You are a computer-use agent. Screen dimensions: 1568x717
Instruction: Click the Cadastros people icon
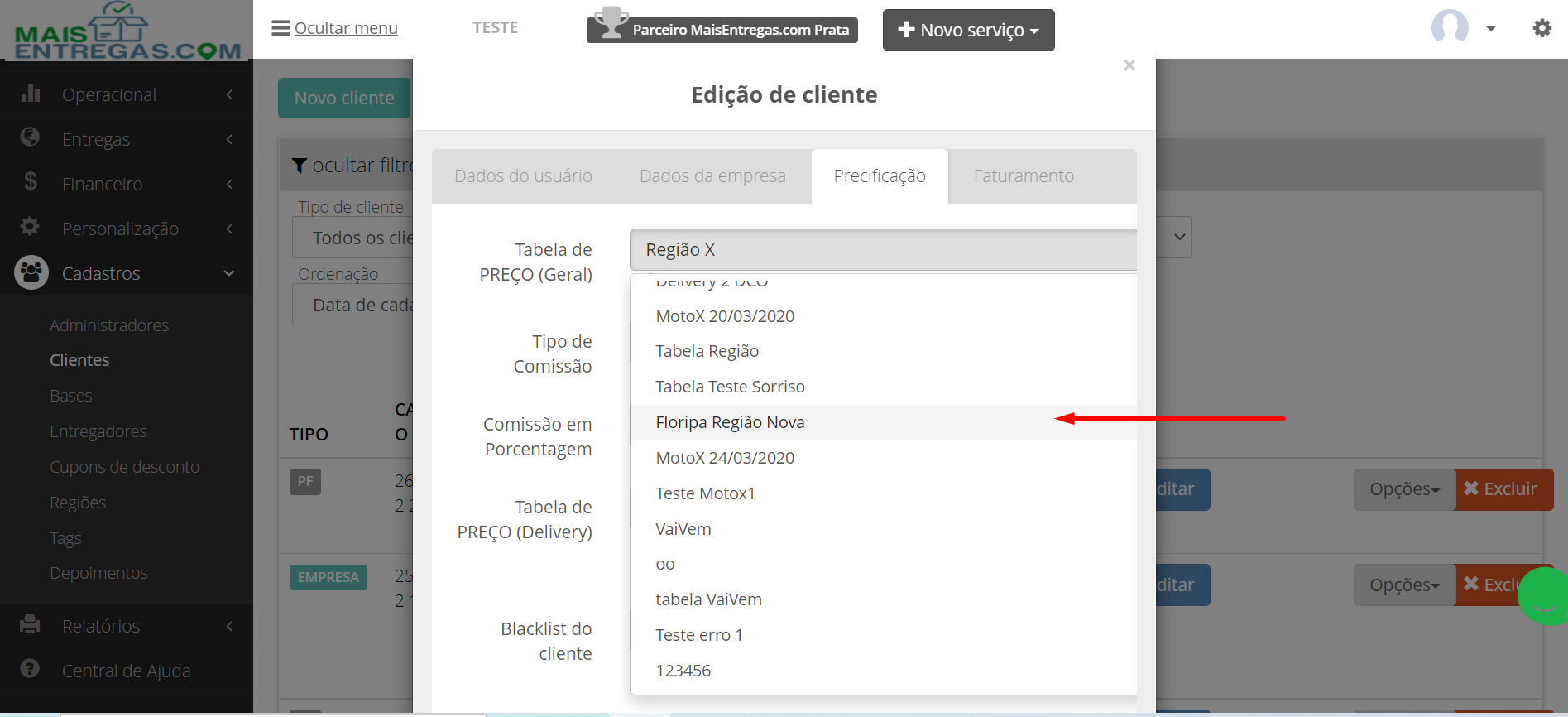pos(31,272)
